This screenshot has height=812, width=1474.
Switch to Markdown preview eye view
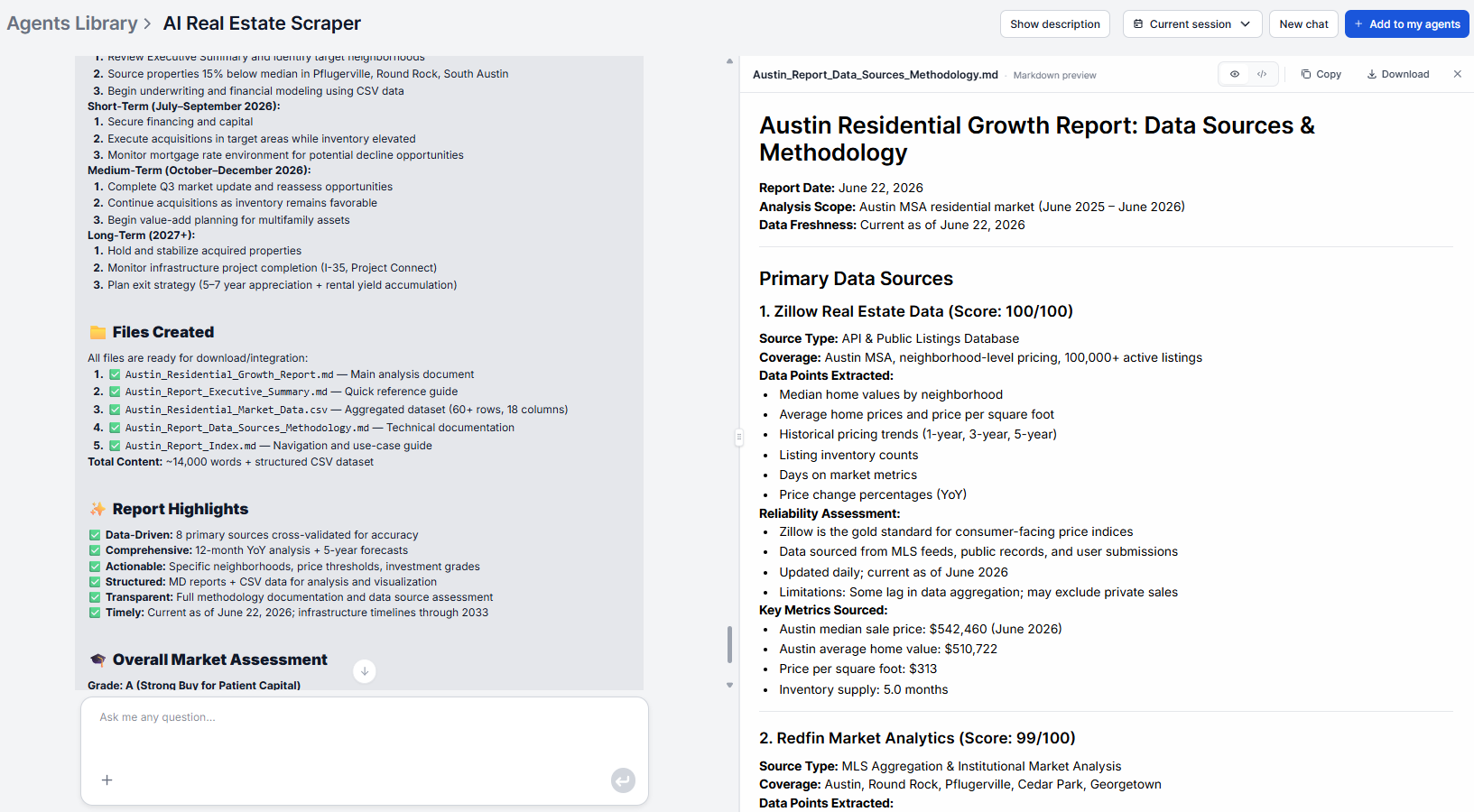pos(1235,74)
